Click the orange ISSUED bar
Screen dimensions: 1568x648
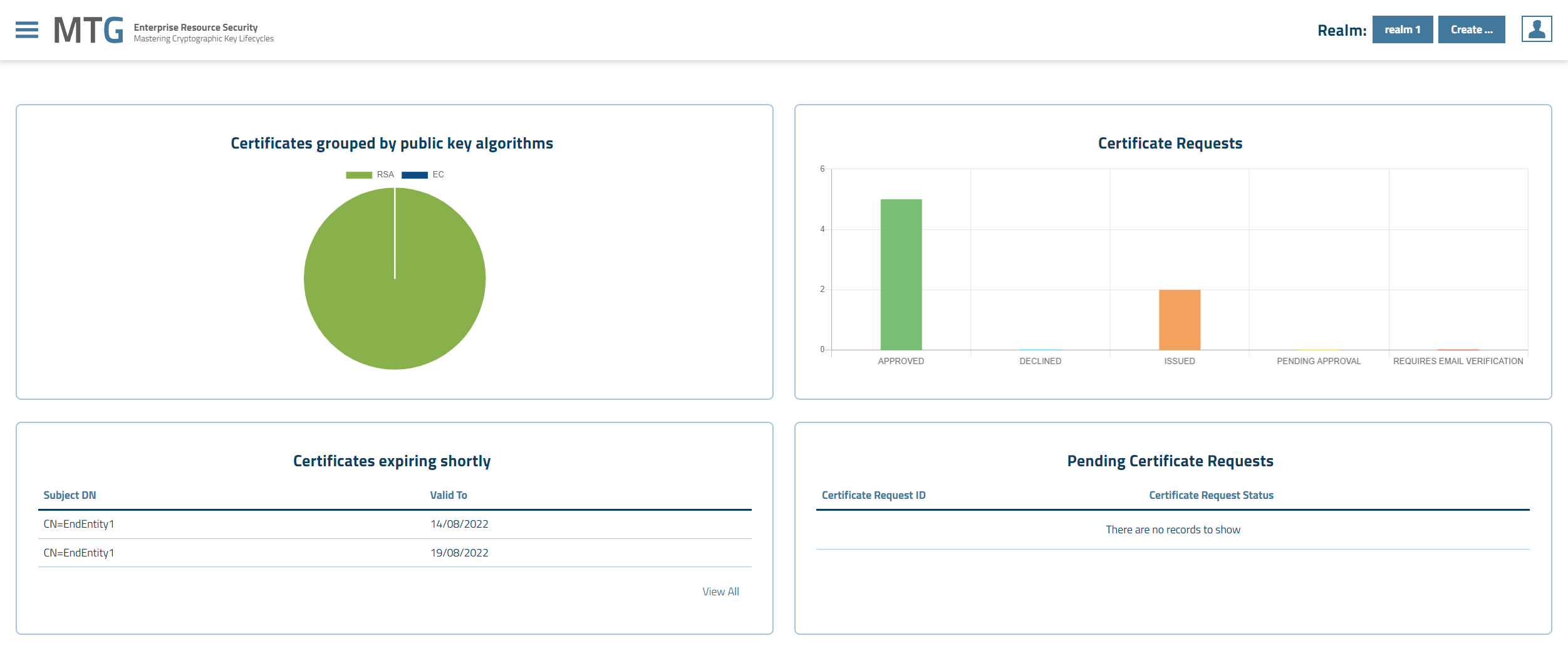click(1180, 320)
